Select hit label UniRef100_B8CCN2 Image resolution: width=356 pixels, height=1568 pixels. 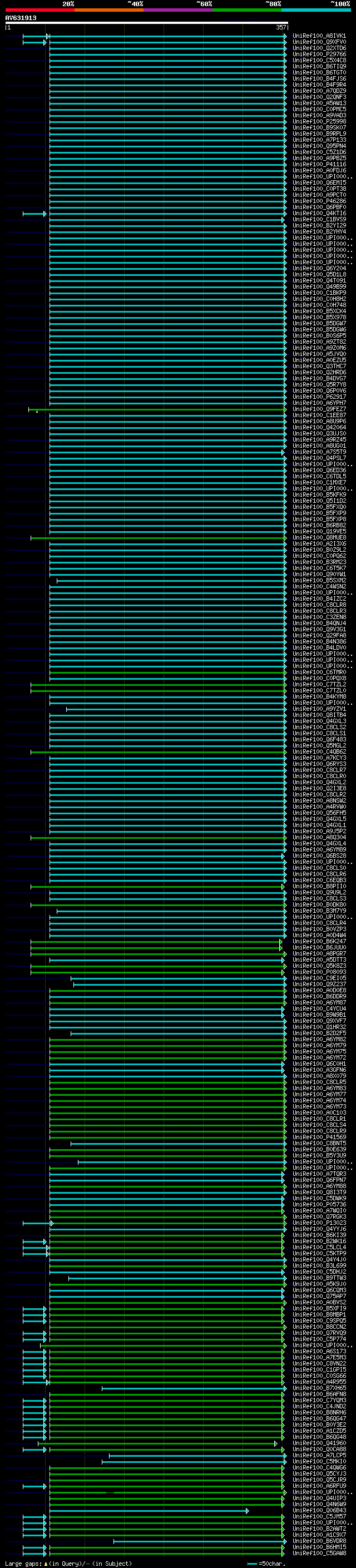(x=319, y=1327)
